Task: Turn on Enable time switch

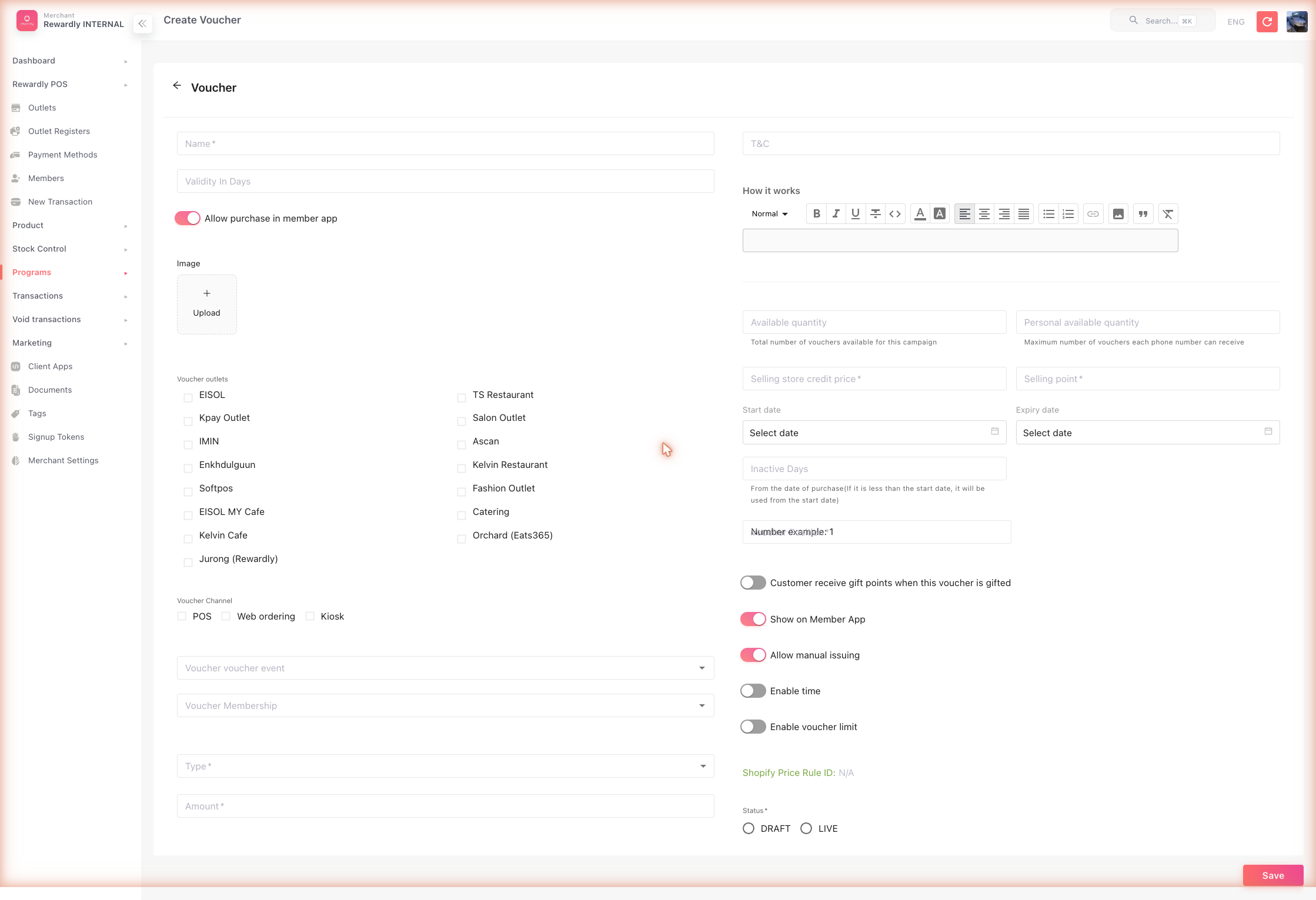Action: (753, 691)
